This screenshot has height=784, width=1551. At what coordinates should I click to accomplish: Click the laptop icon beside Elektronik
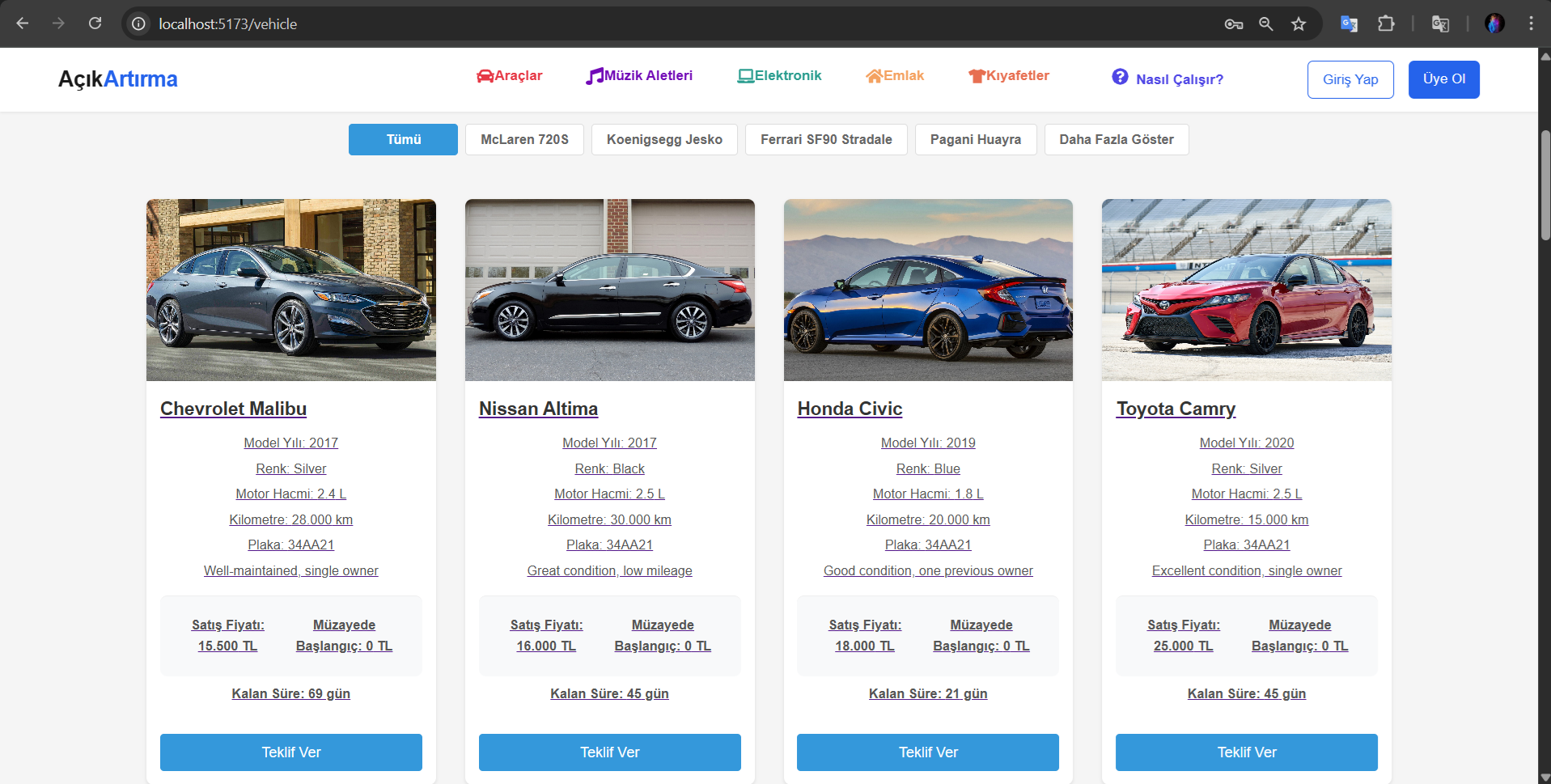pyautogui.click(x=745, y=76)
